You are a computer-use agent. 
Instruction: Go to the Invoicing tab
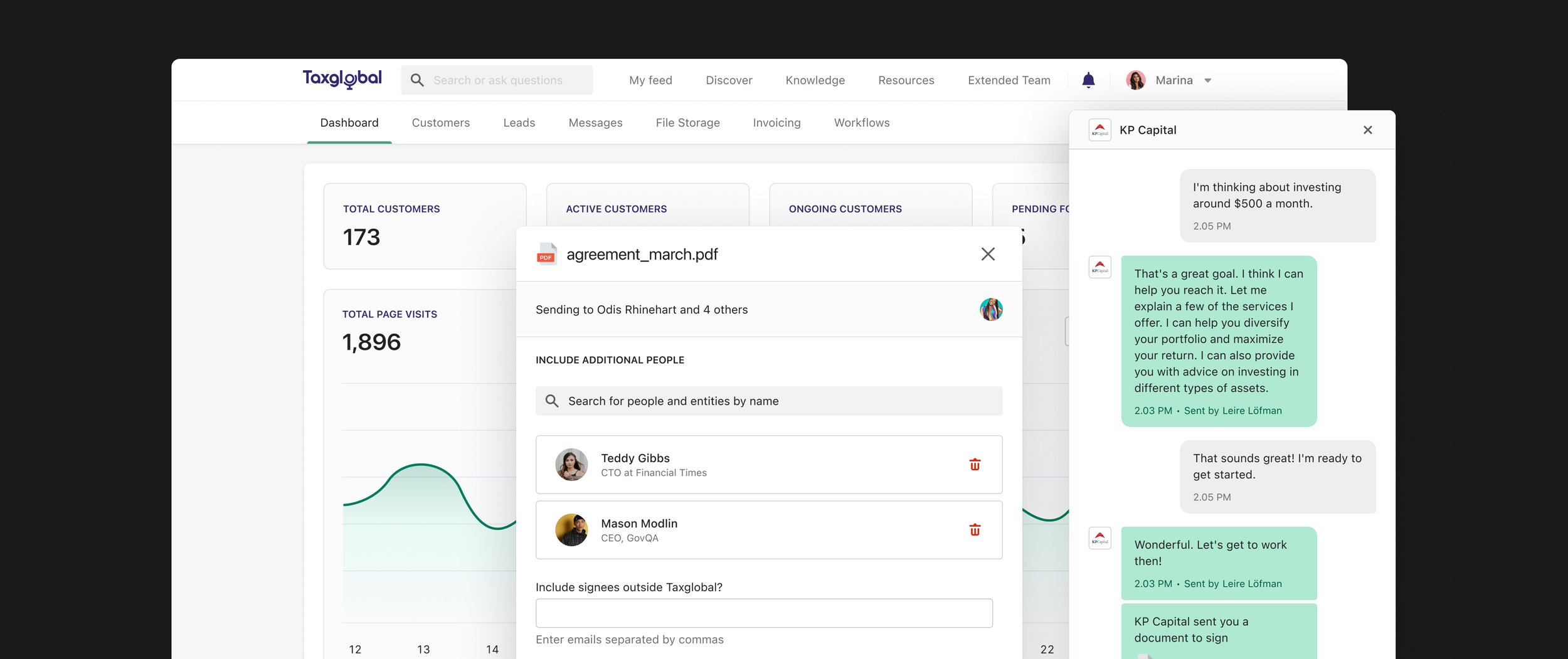(776, 123)
